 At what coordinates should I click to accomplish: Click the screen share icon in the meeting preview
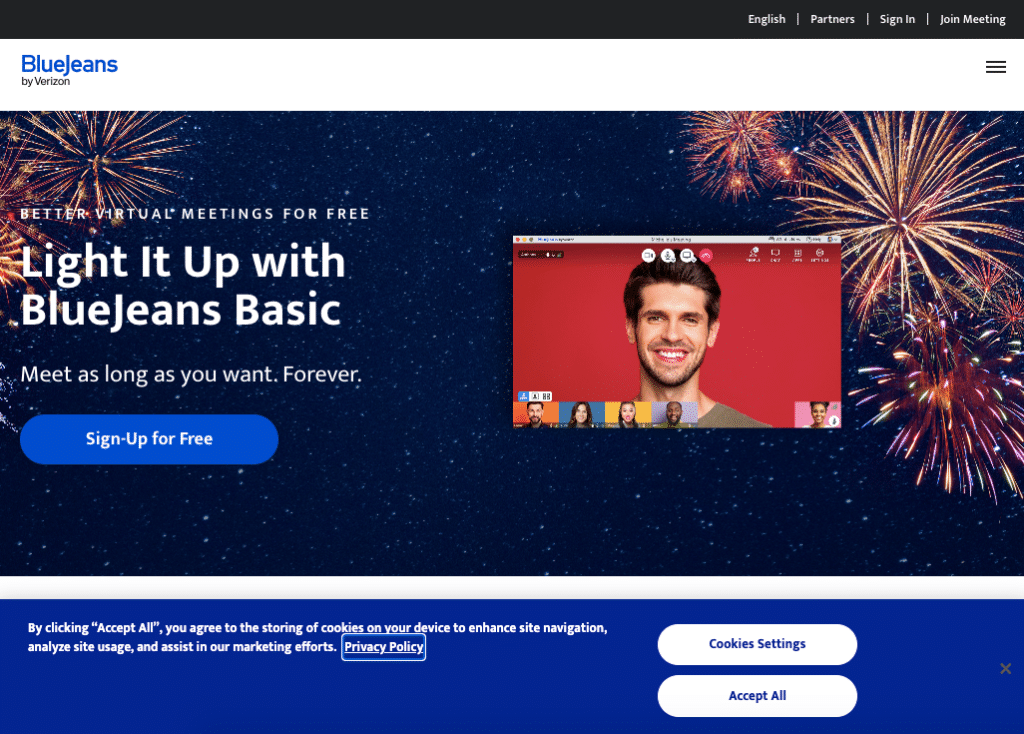[687, 255]
